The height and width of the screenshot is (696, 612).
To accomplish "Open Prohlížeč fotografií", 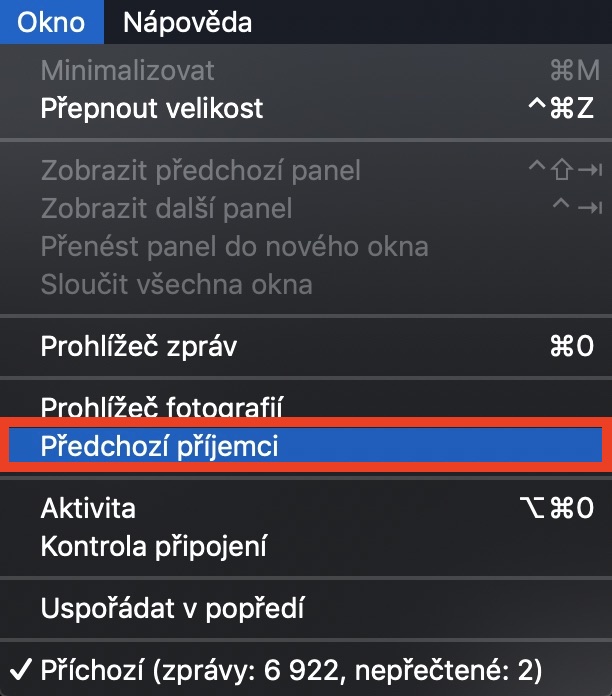I will pos(162,407).
